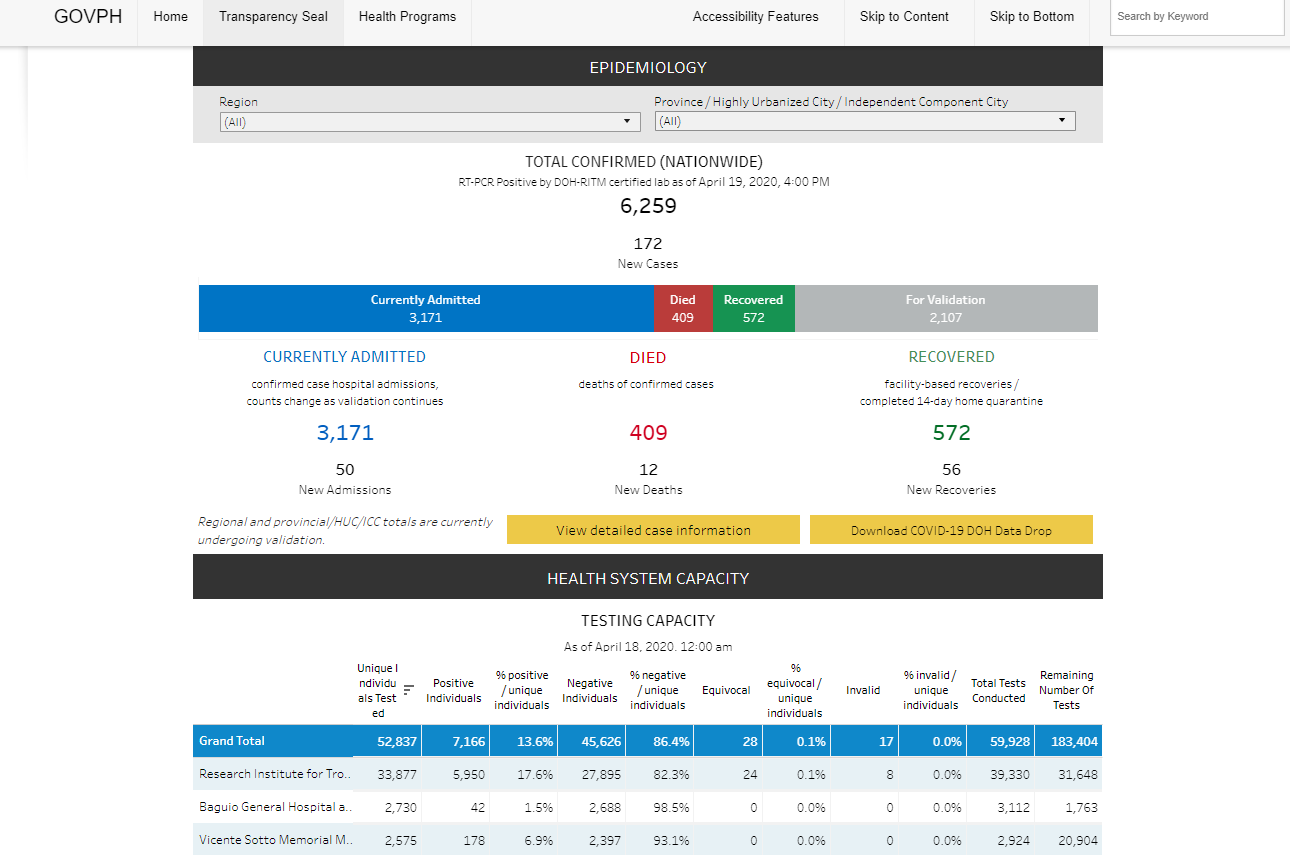Image resolution: width=1290 pixels, height=855 pixels.
Task: Click the Search by Keyword field
Action: point(1196,17)
